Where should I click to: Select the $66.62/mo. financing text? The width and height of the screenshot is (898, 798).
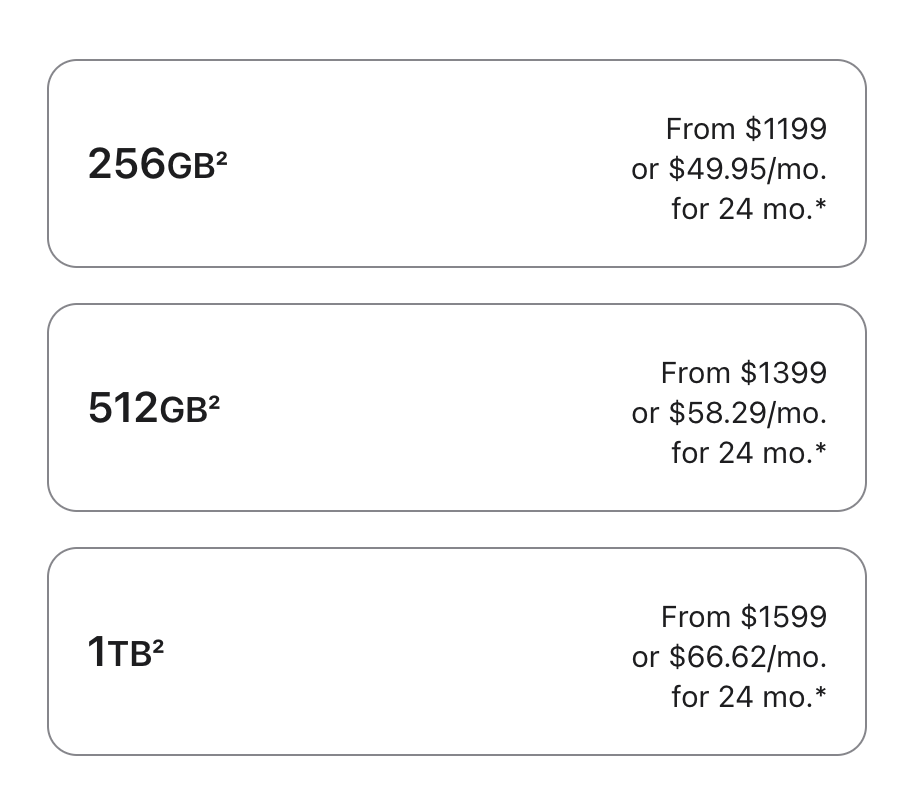pyautogui.click(x=748, y=657)
